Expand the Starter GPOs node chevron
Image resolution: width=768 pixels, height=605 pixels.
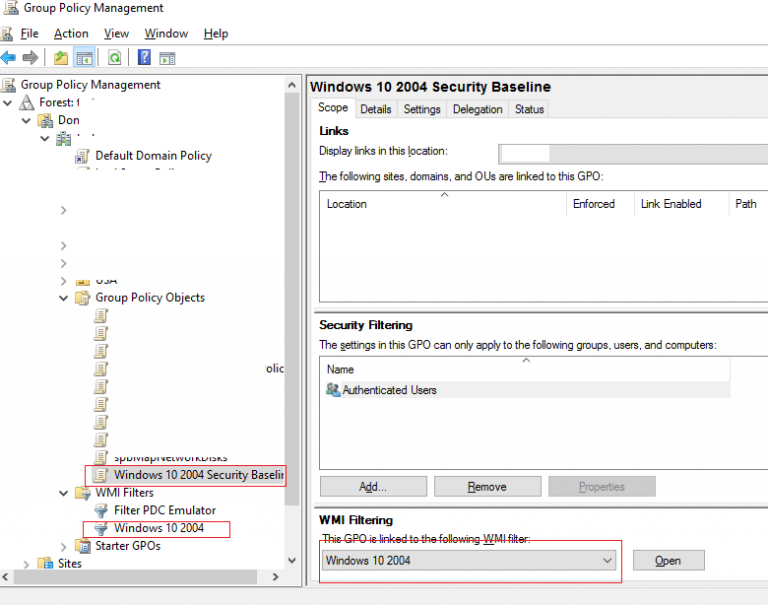click(64, 547)
